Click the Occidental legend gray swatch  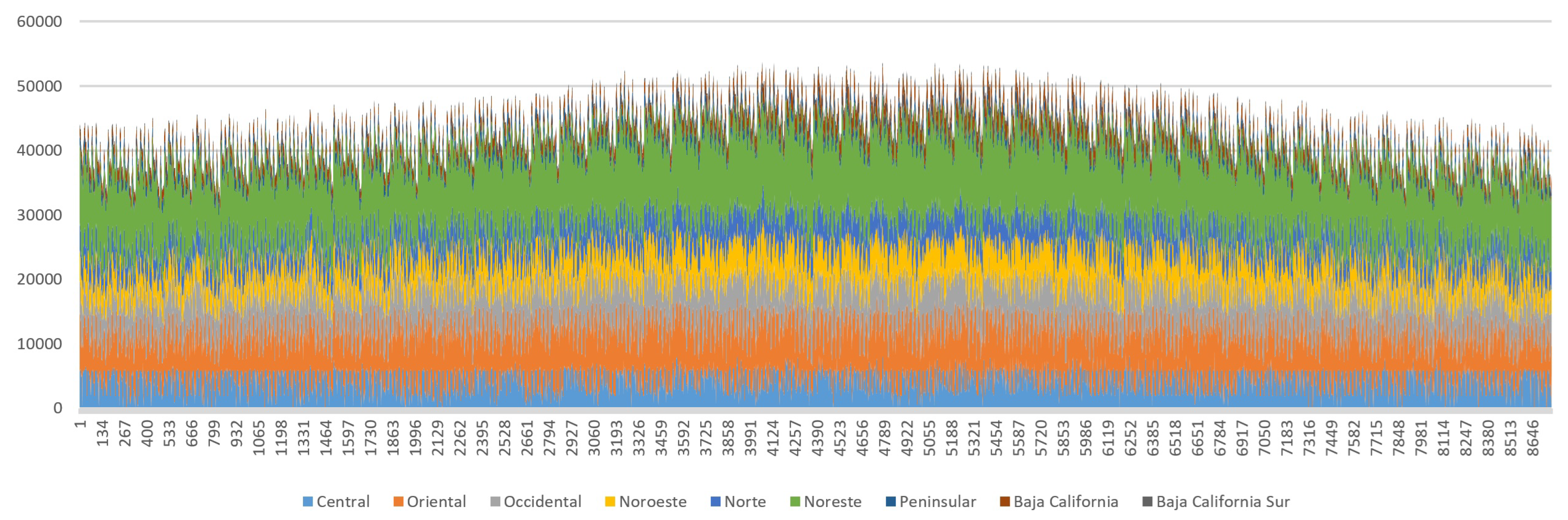coord(495,502)
